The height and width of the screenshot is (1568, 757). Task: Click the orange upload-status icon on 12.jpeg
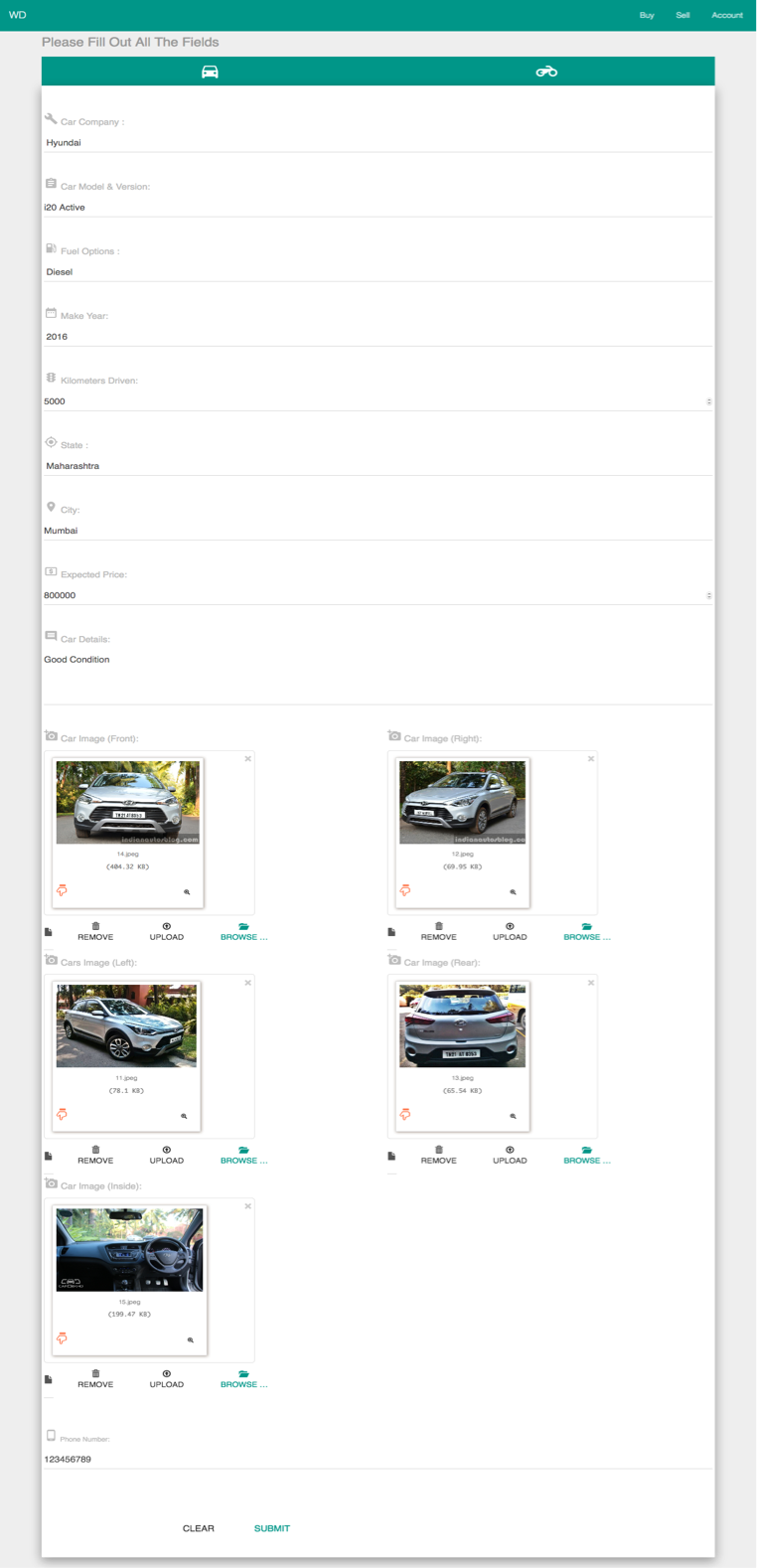404,890
